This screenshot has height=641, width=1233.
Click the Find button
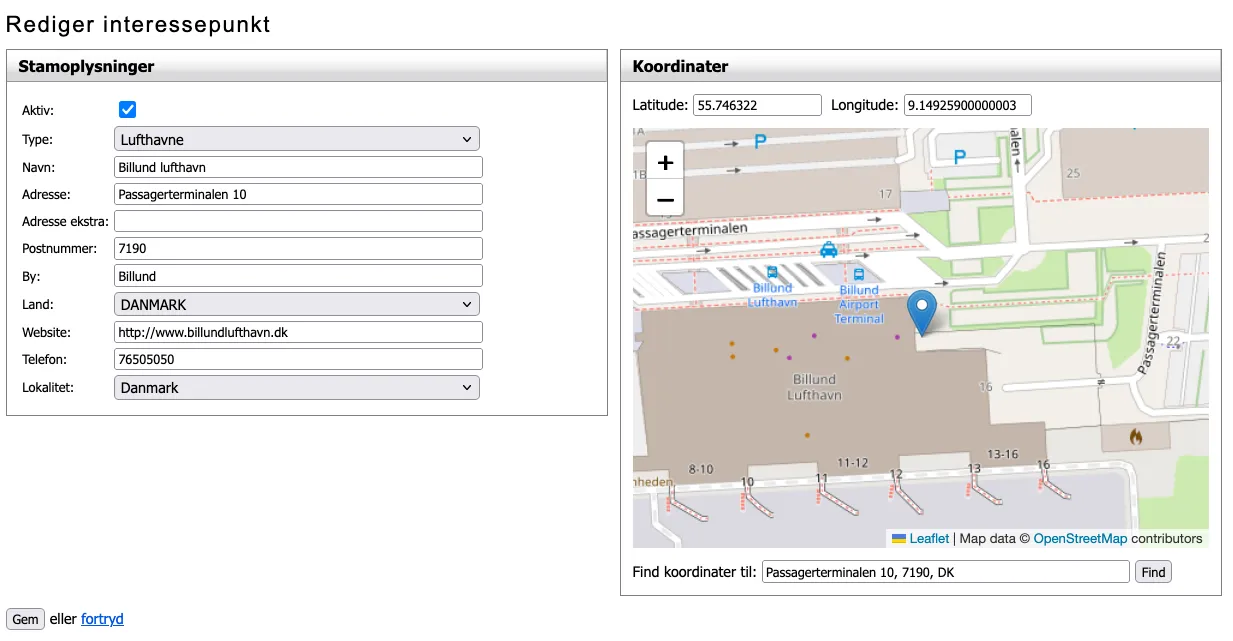point(1153,572)
